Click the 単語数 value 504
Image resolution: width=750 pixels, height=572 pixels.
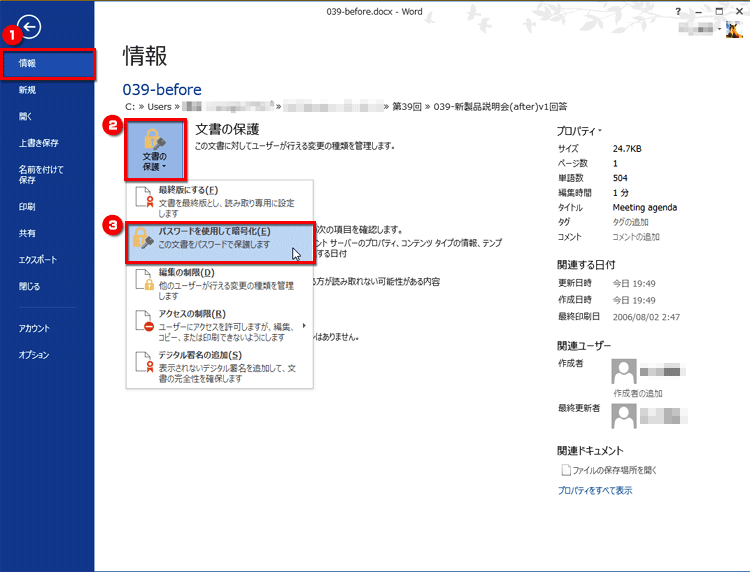tap(620, 178)
